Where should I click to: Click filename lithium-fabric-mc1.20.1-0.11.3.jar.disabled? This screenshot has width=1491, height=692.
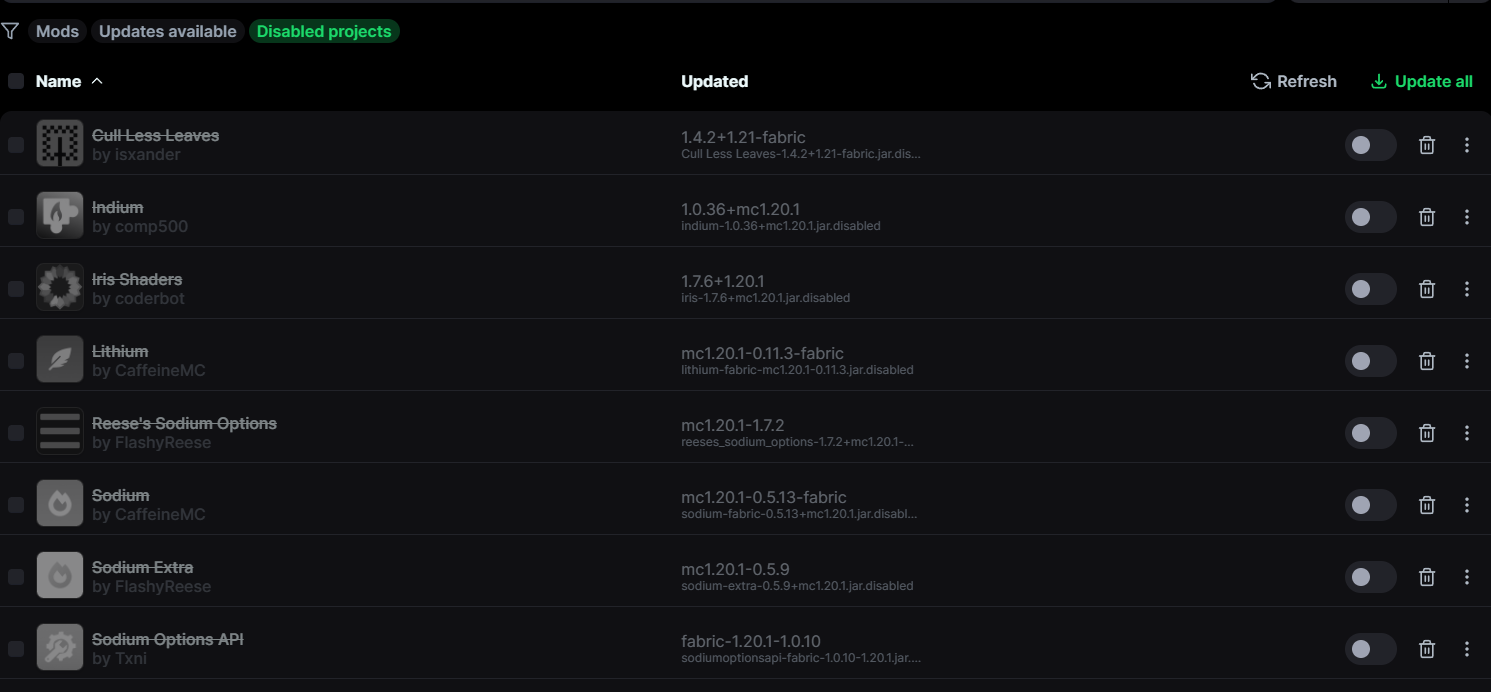coord(797,370)
